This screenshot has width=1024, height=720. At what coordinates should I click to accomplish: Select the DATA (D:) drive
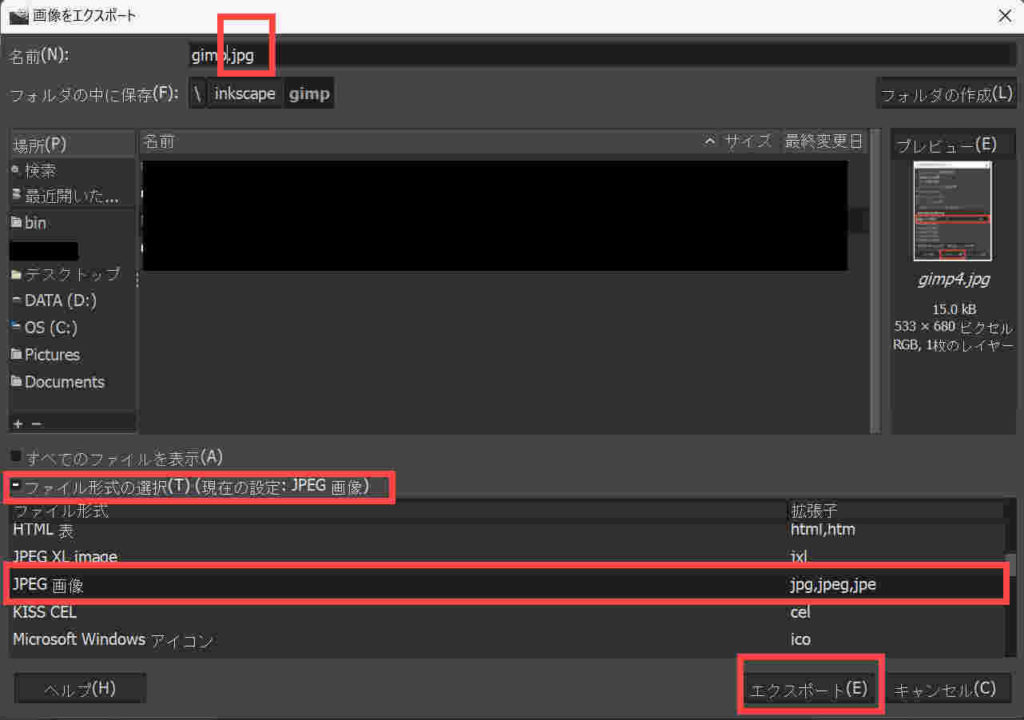60,300
